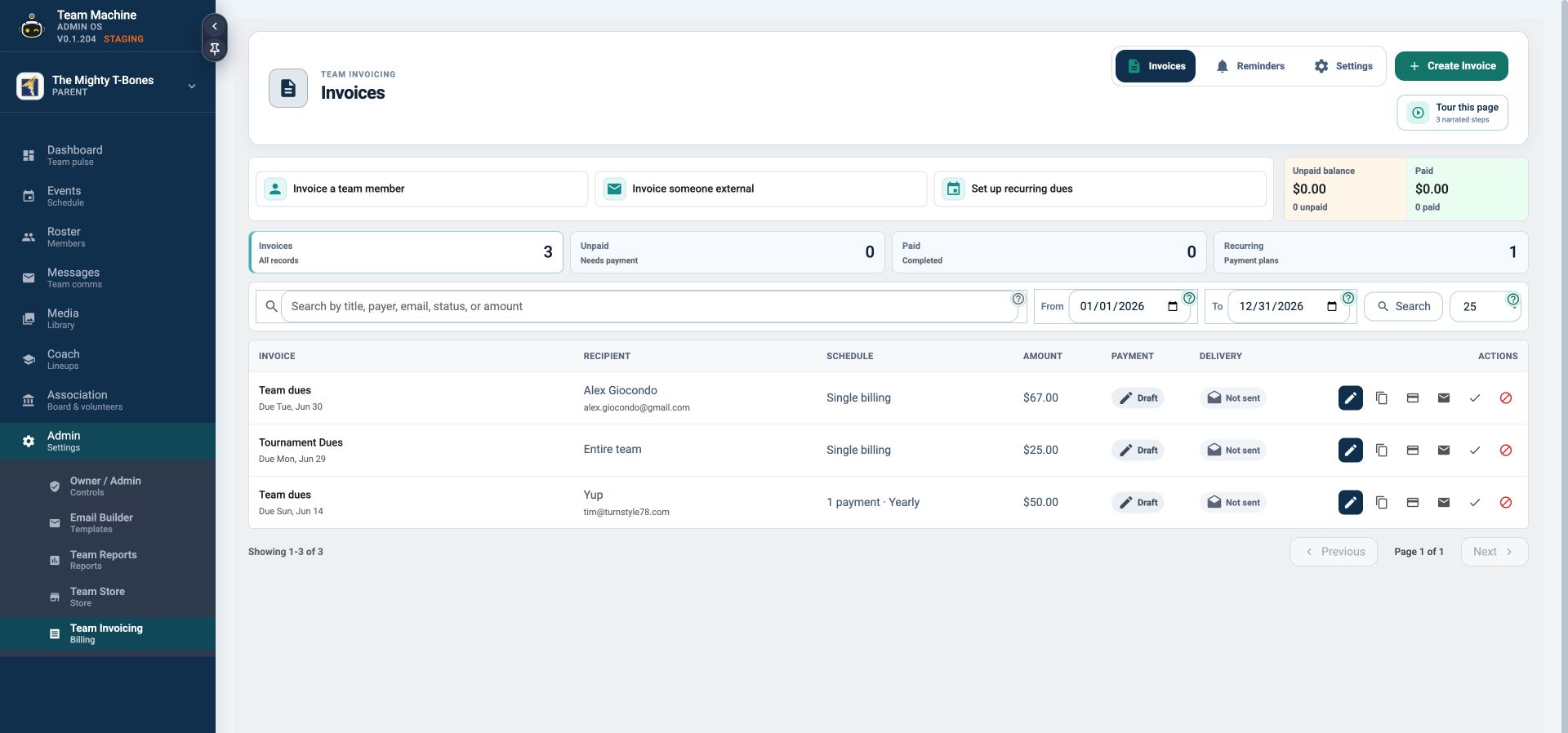Viewport: 1568px width, 733px height.
Task: Open Team Store in the sidebar
Action: (x=108, y=597)
